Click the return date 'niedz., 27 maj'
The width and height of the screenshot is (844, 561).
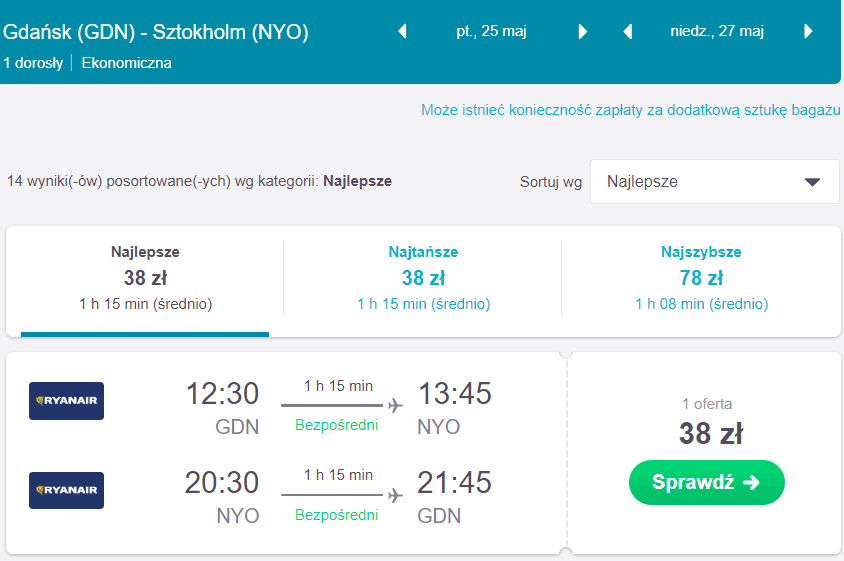pyautogui.click(x=717, y=31)
